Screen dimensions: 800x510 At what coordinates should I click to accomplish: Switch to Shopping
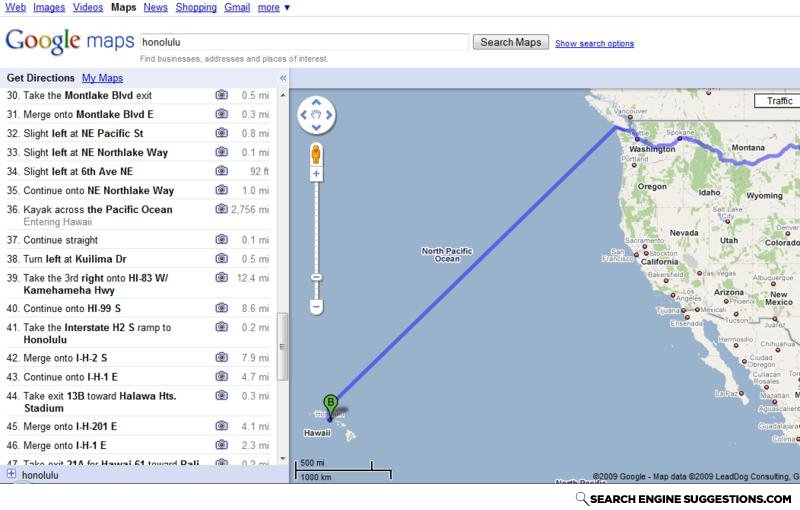click(196, 8)
